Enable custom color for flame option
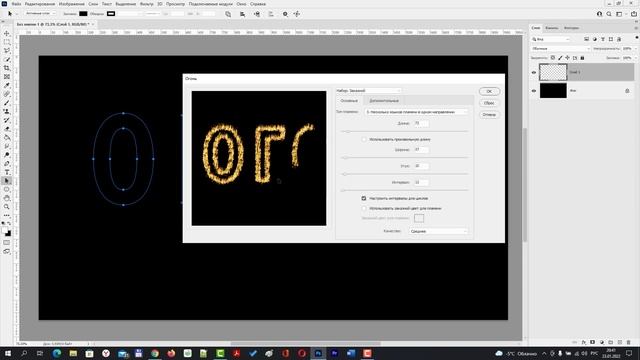640x360 pixels. click(x=364, y=208)
